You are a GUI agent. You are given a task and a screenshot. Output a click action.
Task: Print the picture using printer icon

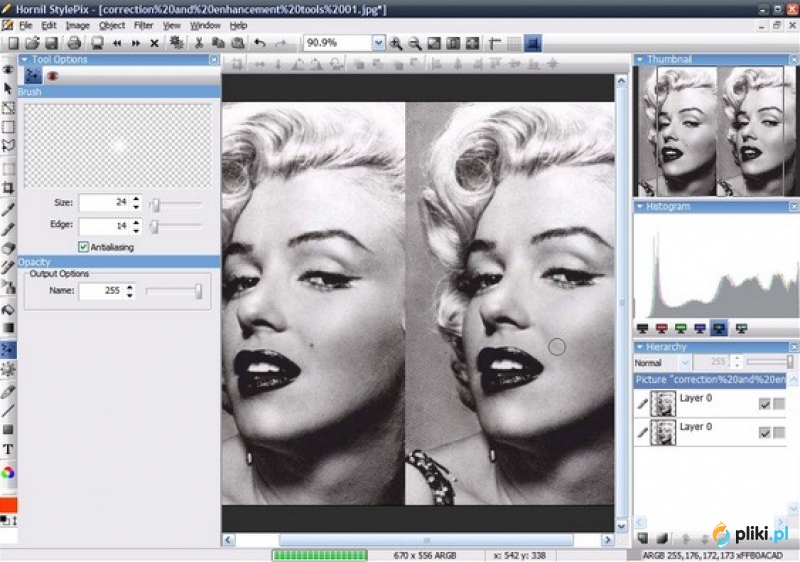(x=74, y=43)
